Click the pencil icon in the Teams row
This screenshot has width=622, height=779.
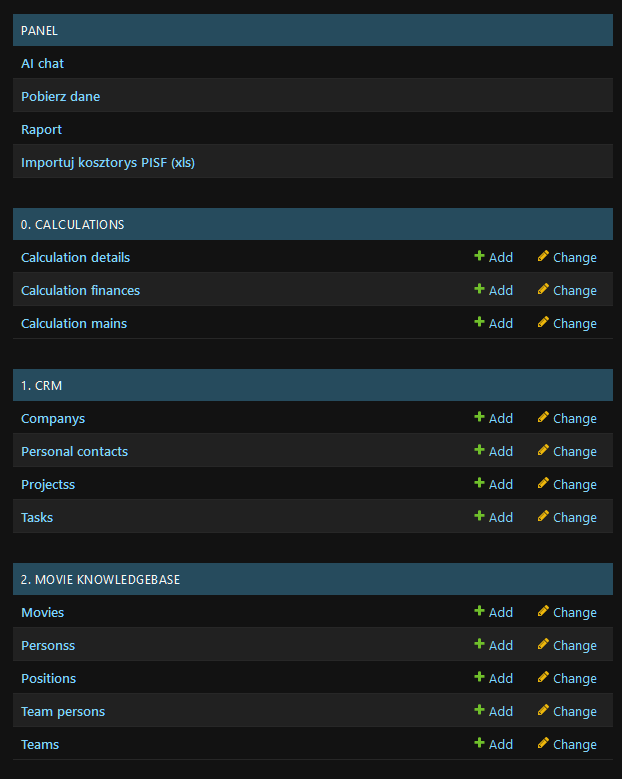click(543, 743)
